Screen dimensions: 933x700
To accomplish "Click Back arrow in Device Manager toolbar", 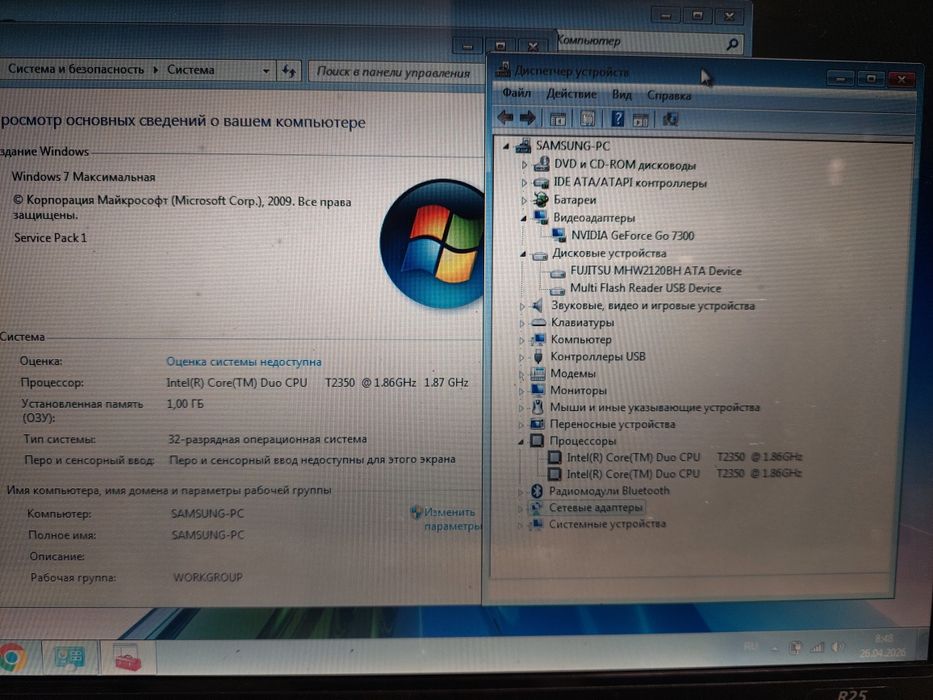I will 505,117.
